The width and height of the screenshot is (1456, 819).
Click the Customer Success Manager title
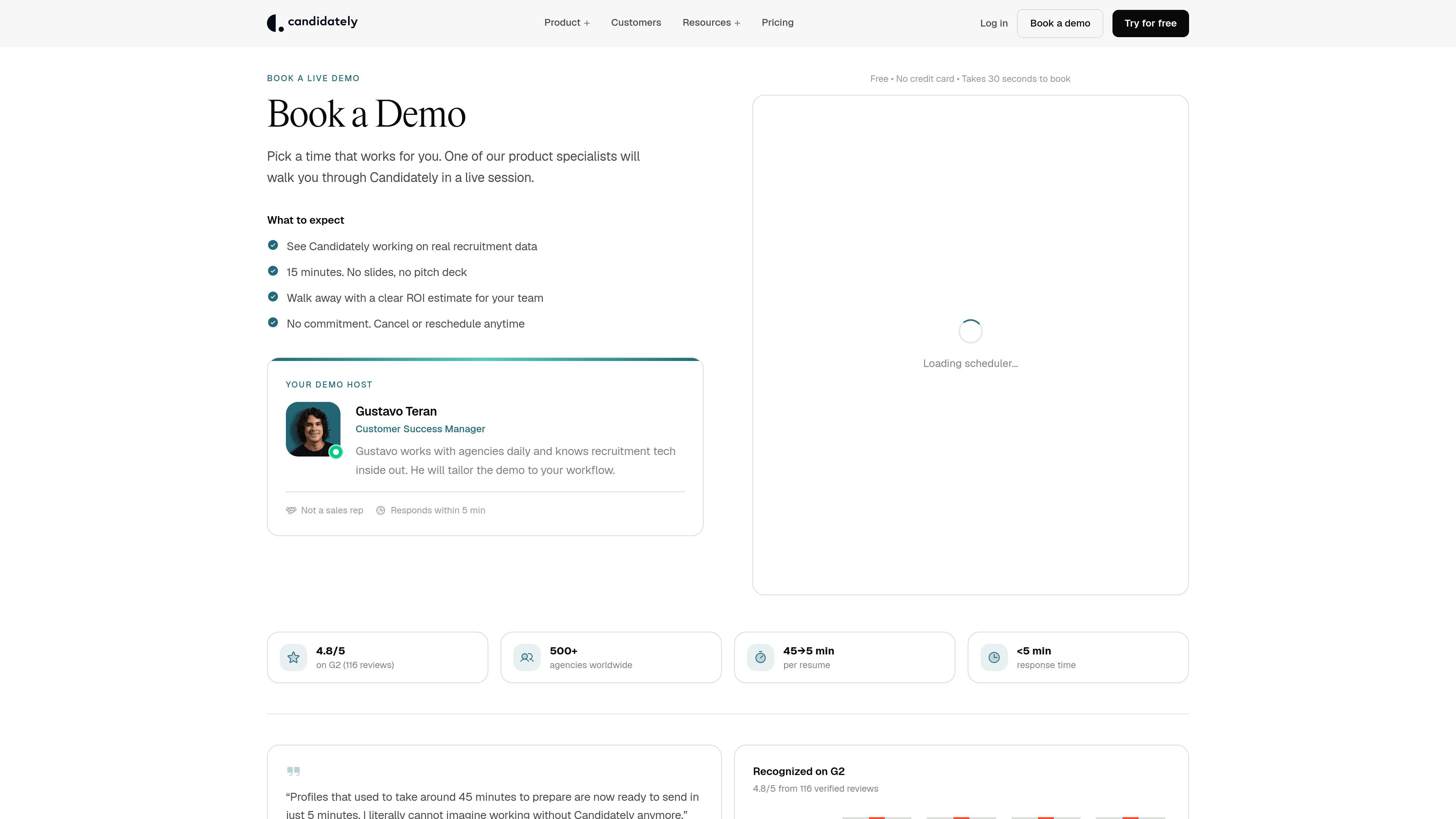(420, 429)
